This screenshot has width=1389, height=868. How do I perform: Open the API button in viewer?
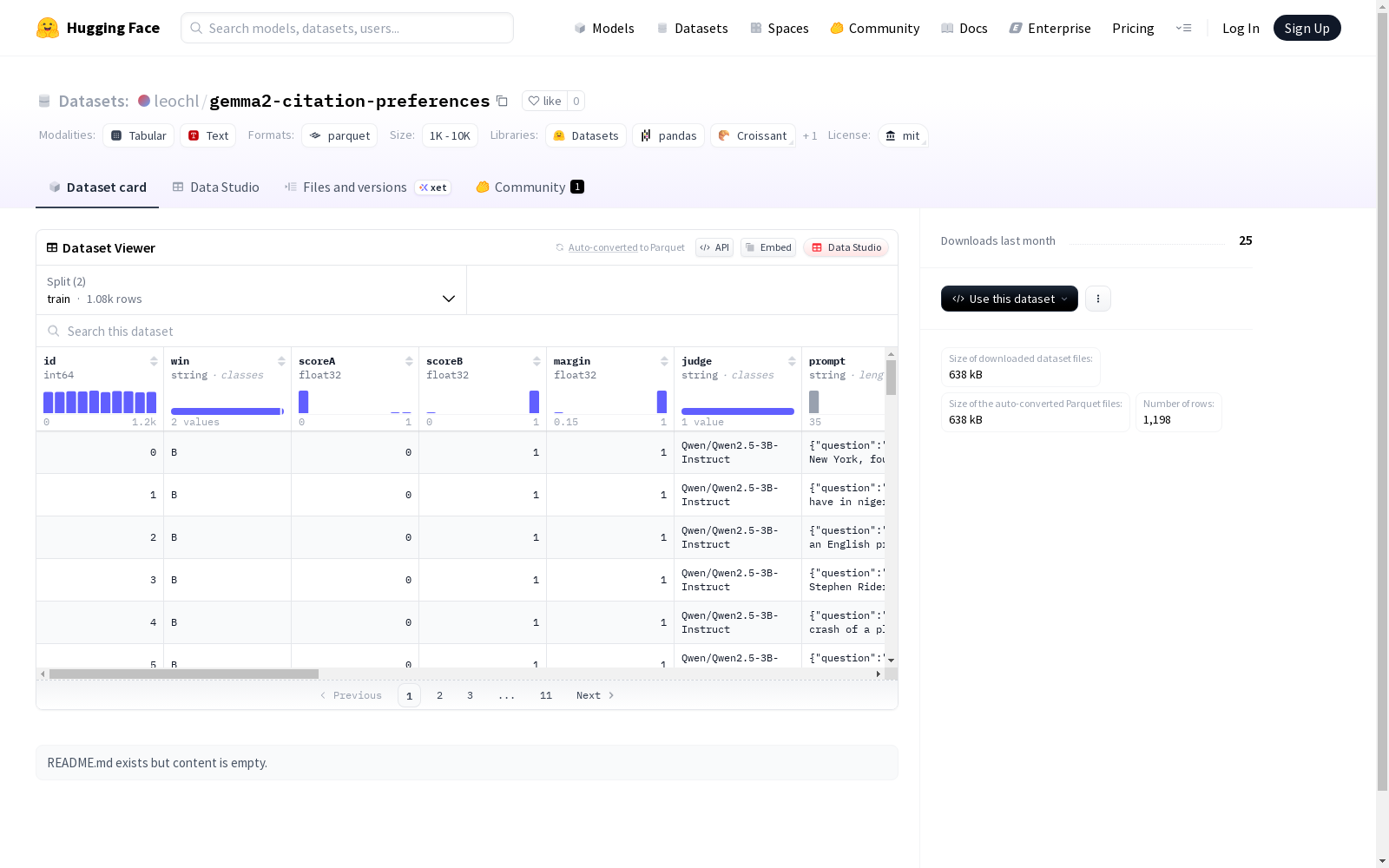coord(714,247)
